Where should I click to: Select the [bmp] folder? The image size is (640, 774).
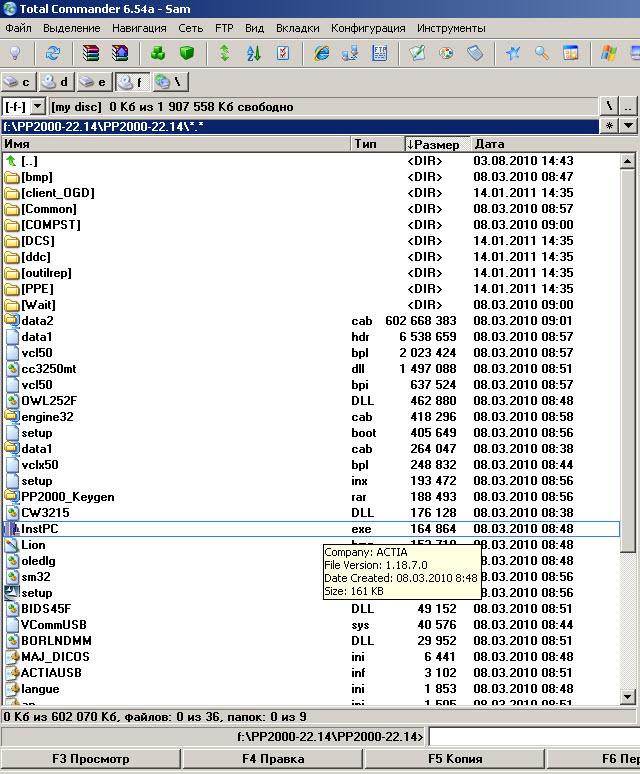311,177
